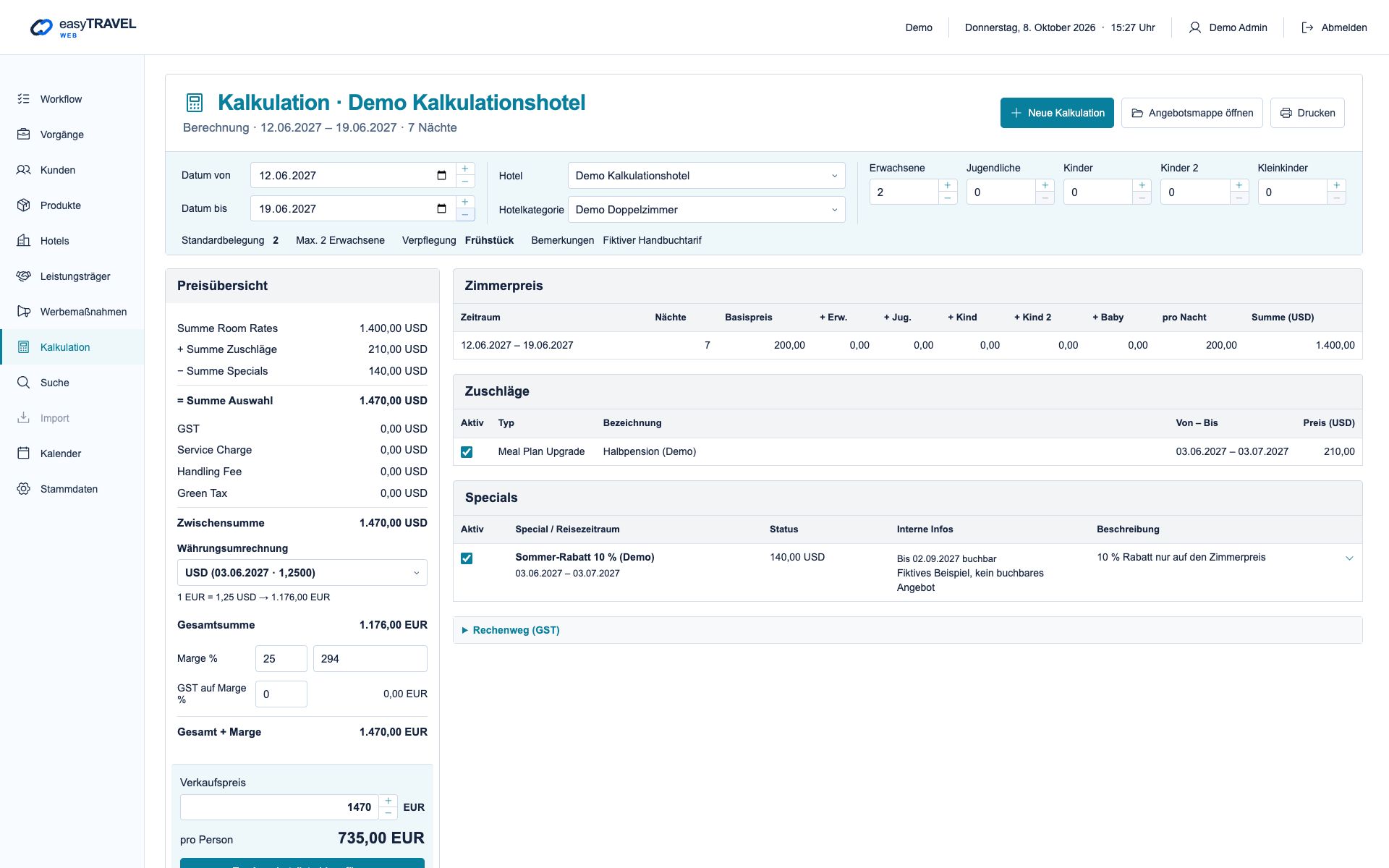Open Stammdaten menu entry label

(x=69, y=489)
